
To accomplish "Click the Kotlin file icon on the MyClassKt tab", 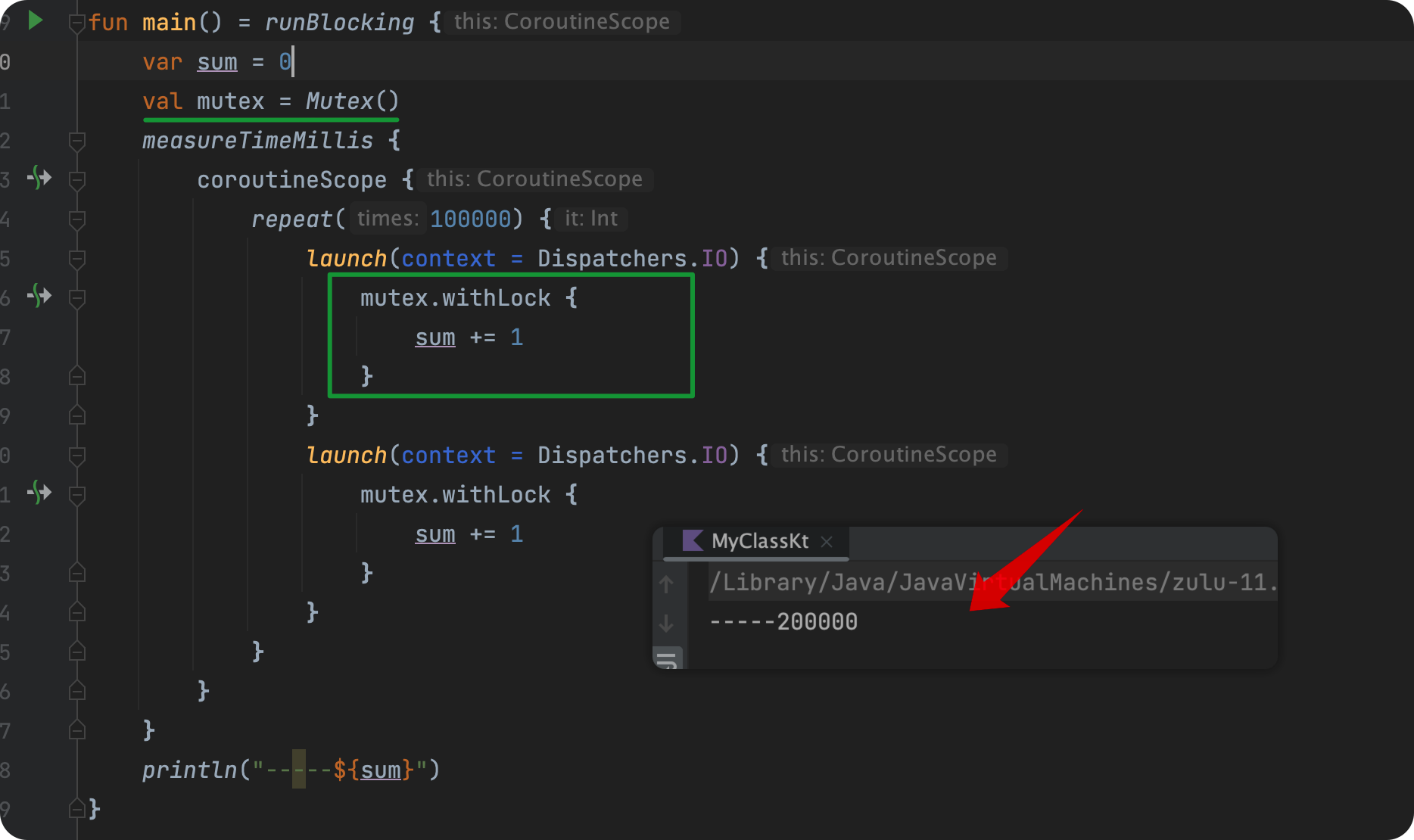I will pyautogui.click(x=693, y=540).
